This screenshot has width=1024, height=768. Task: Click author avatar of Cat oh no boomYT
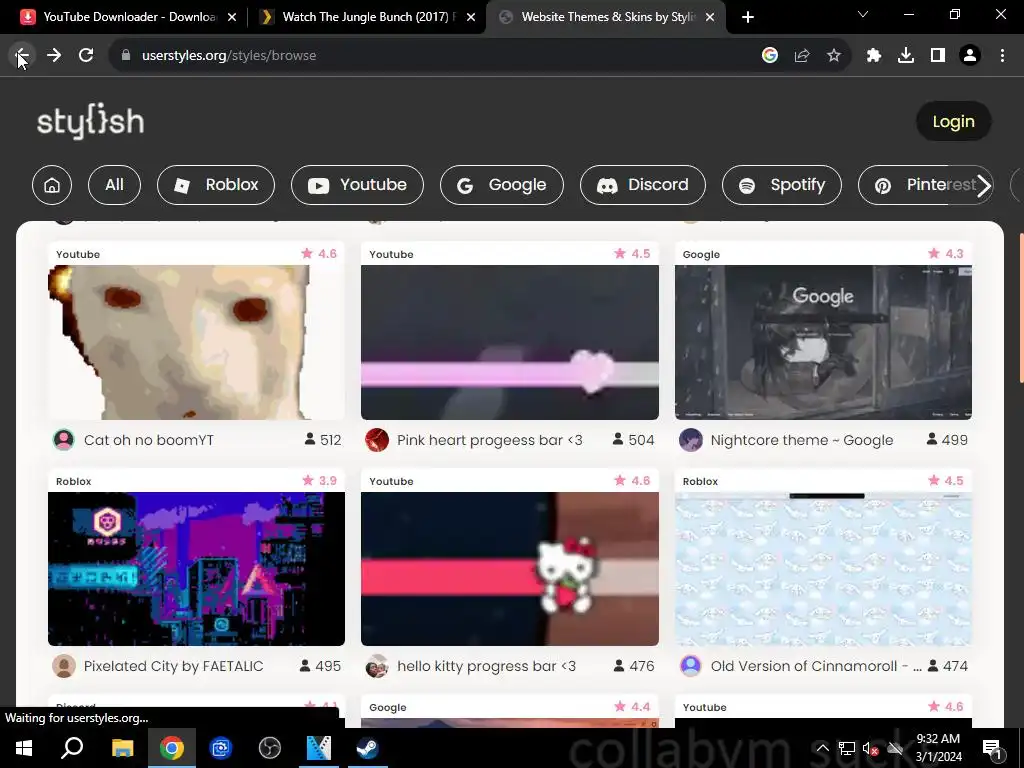(x=64, y=440)
